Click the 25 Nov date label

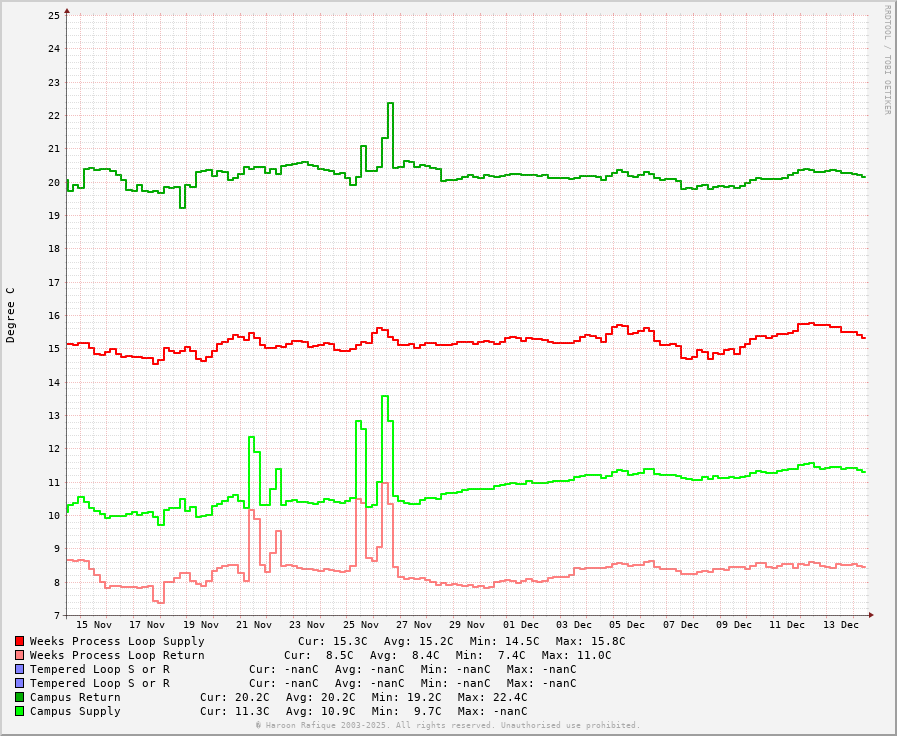(361, 625)
